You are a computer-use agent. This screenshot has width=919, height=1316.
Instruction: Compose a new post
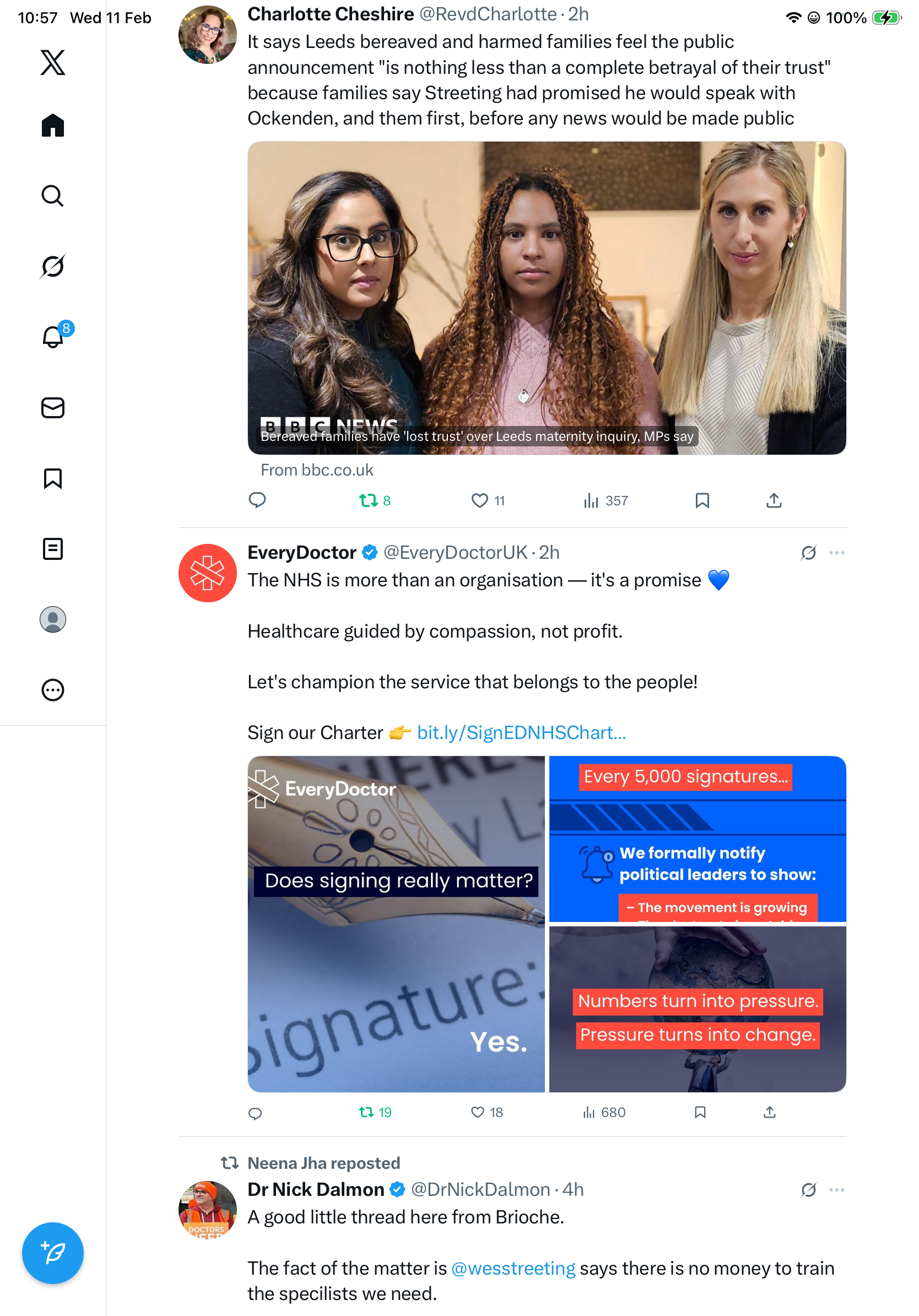tap(53, 1254)
